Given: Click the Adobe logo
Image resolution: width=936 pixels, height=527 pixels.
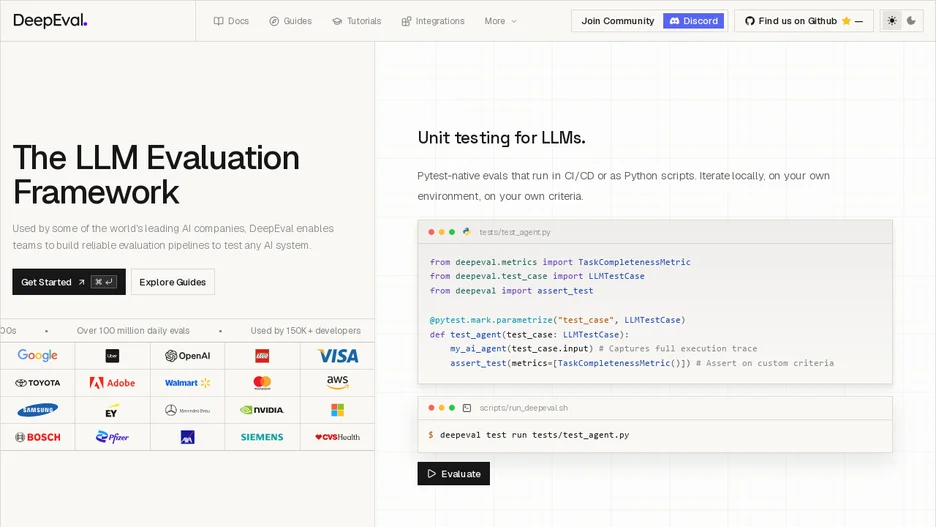Looking at the screenshot, I should 112,383.
